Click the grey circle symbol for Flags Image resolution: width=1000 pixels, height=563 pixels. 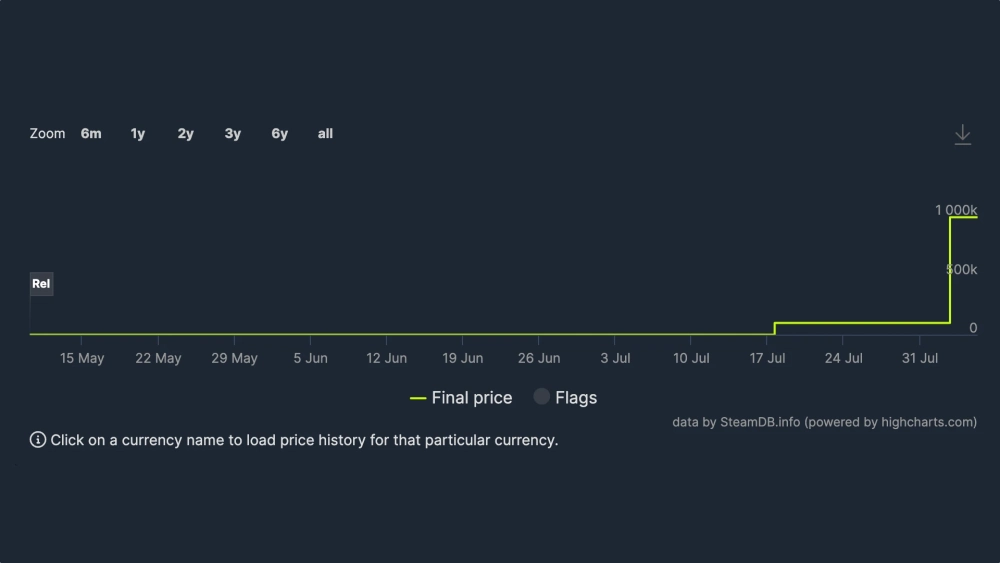point(541,397)
